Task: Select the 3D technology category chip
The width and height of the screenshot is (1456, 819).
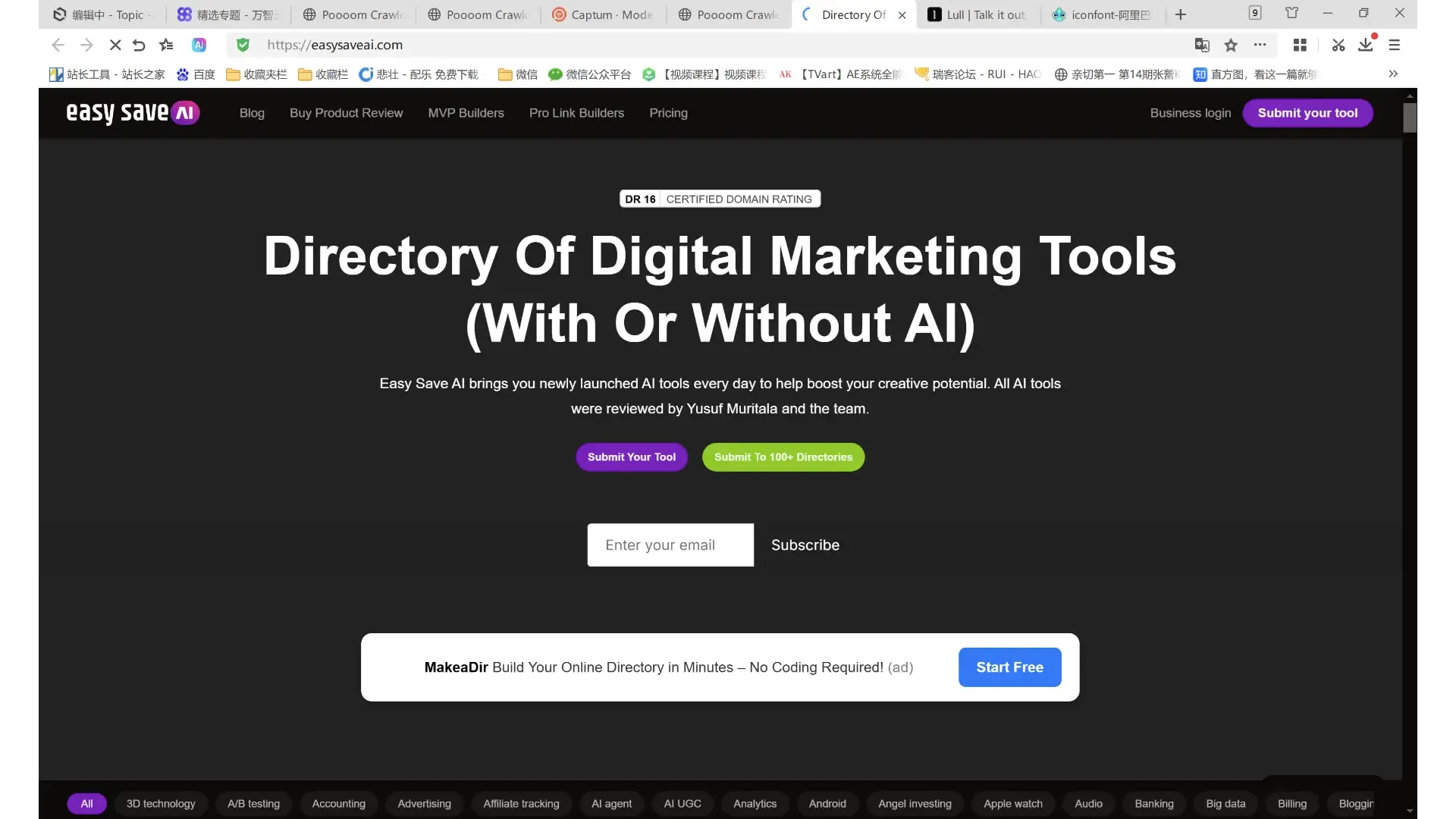Action: (161, 804)
